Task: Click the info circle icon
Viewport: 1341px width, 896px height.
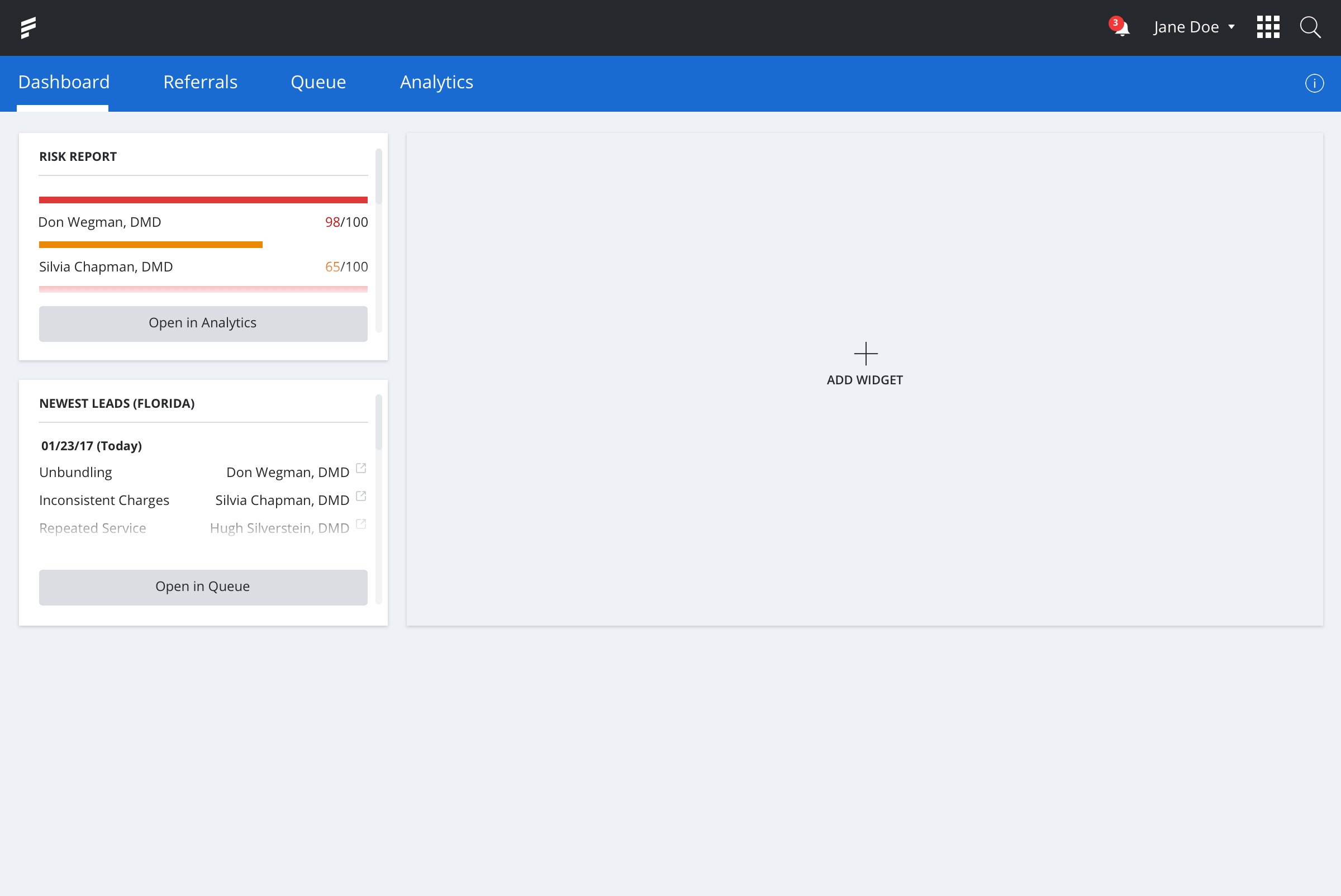Action: (x=1314, y=83)
